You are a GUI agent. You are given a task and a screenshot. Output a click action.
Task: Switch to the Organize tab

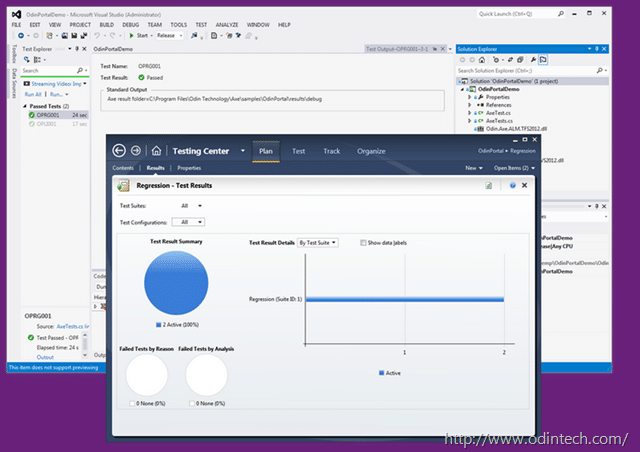click(371, 151)
